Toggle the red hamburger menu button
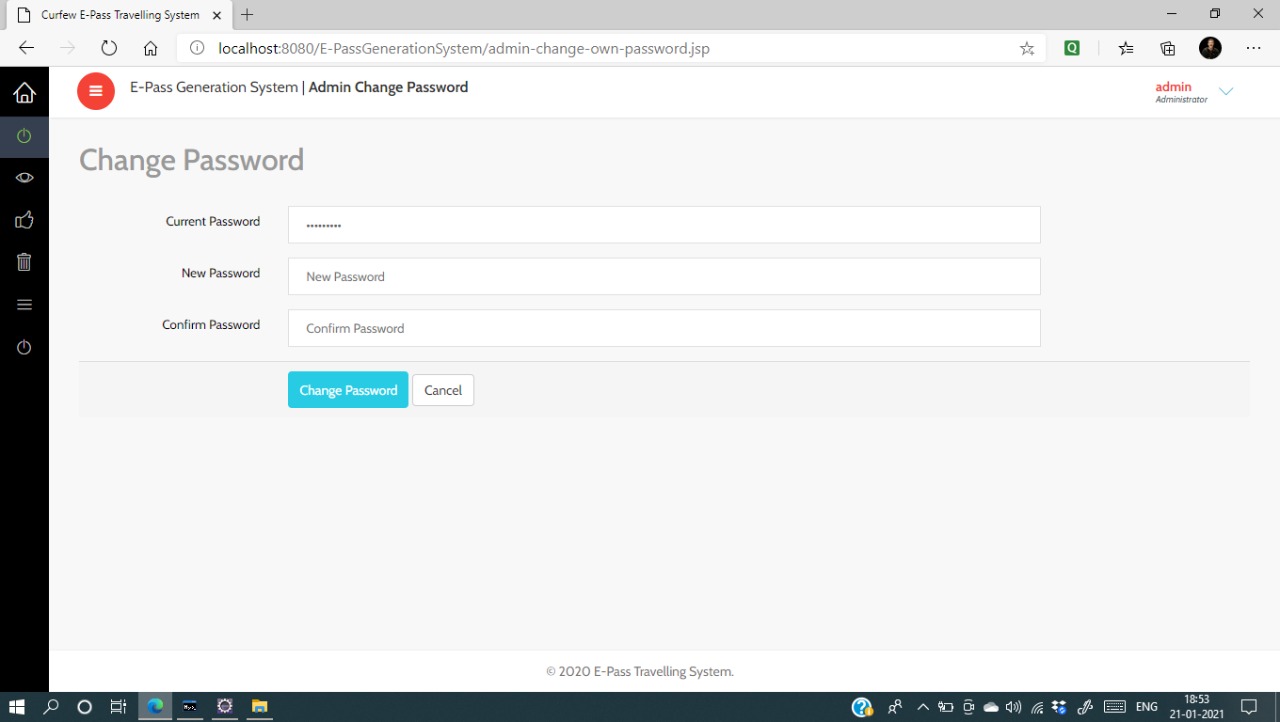This screenshot has width=1280, height=722. (x=96, y=91)
